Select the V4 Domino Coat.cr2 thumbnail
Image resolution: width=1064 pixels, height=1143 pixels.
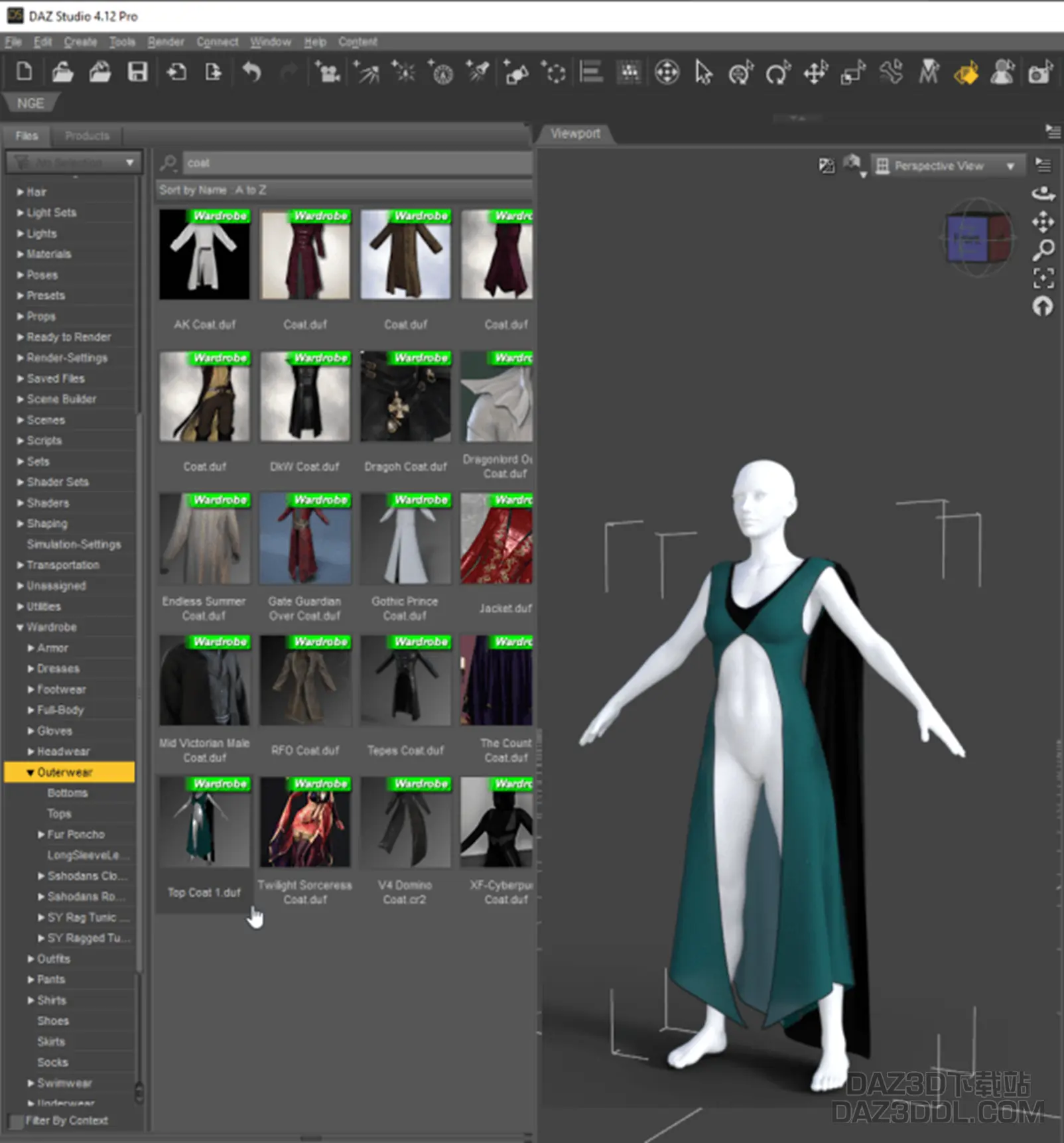point(405,823)
